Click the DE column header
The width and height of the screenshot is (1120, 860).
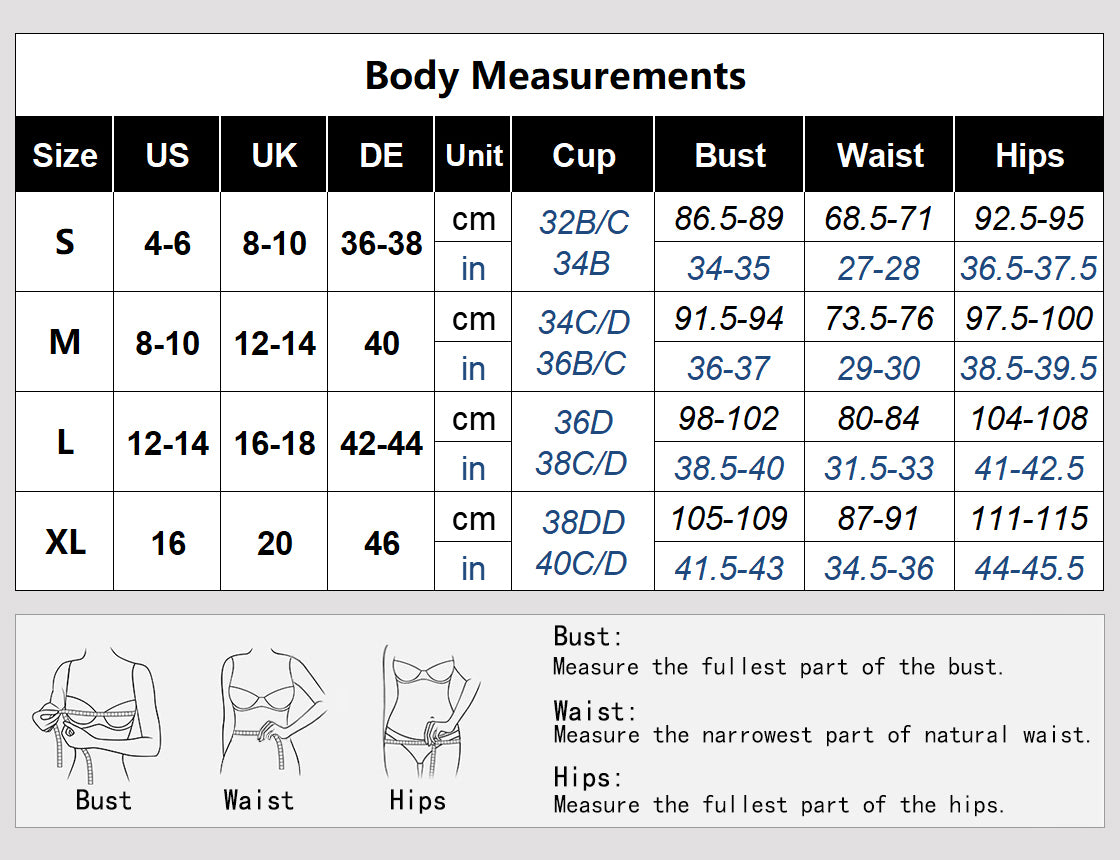coord(381,156)
